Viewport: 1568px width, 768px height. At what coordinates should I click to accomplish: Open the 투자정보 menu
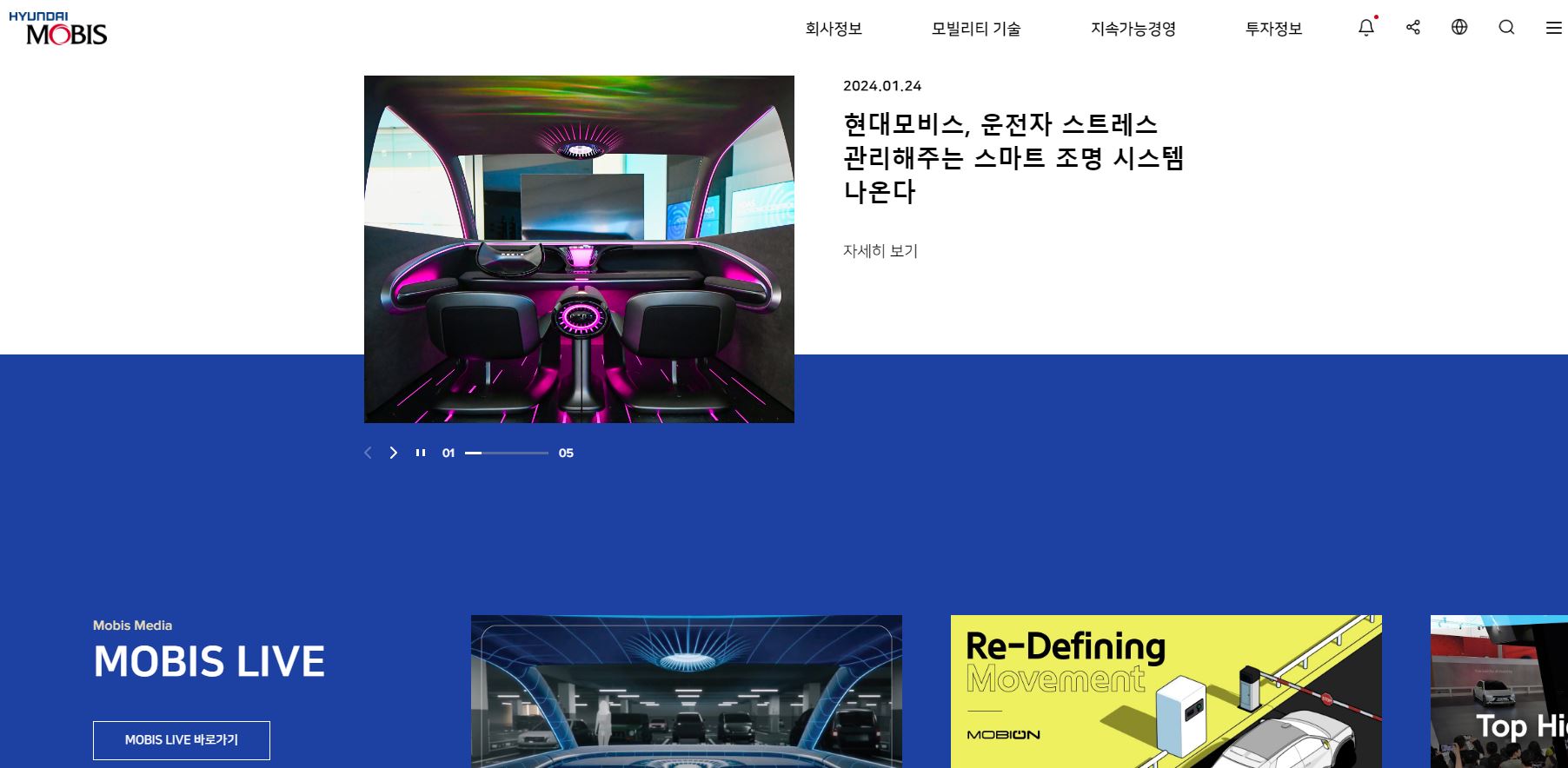tap(1273, 29)
